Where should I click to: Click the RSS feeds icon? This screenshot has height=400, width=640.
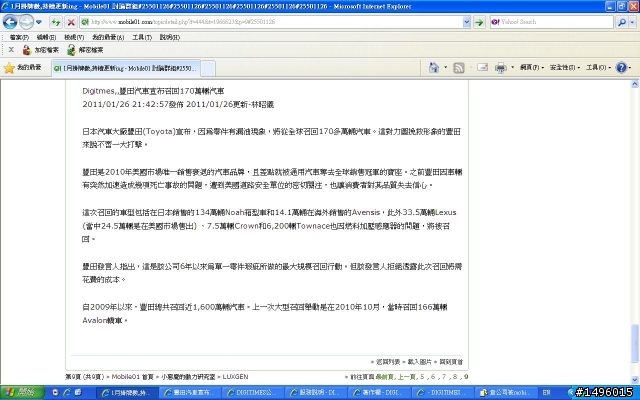pyautogui.click(x=459, y=67)
